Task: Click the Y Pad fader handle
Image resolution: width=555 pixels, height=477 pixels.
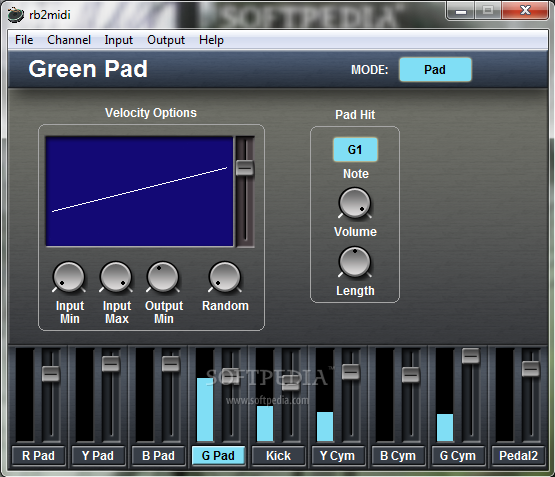Action: pos(110,363)
